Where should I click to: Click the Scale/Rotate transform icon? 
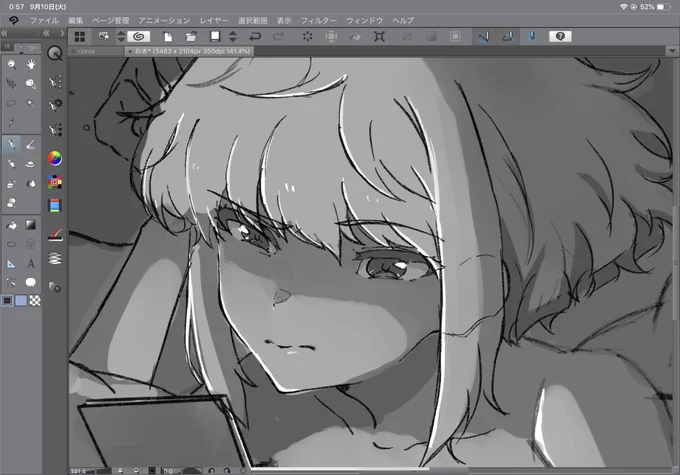click(x=379, y=36)
